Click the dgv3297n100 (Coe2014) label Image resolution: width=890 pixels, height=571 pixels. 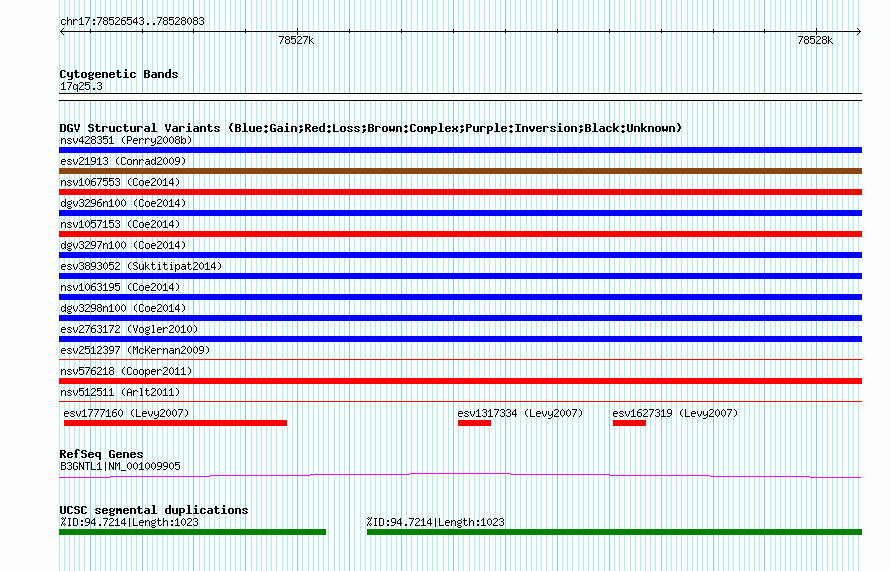[x=123, y=245]
